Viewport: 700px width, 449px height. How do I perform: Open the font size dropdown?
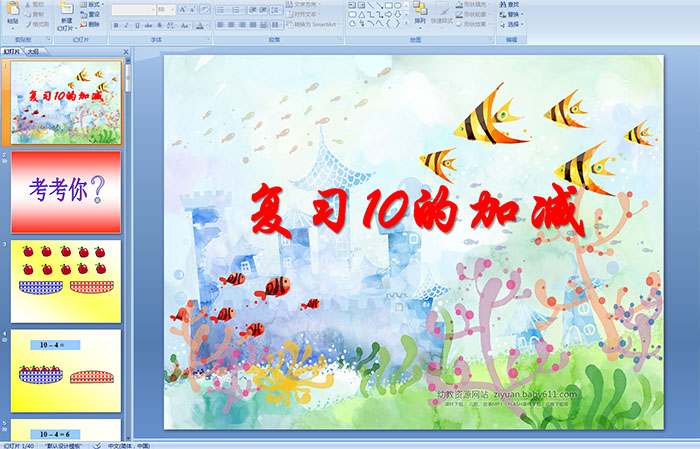pyautogui.click(x=166, y=10)
